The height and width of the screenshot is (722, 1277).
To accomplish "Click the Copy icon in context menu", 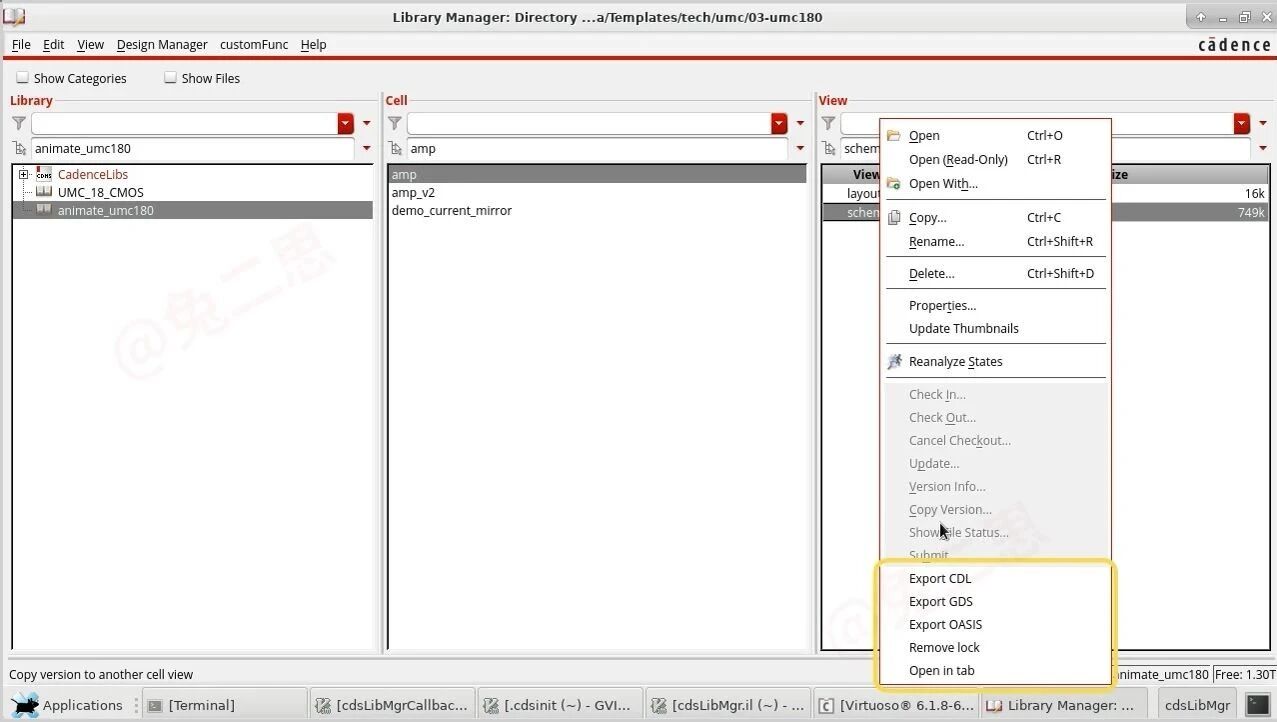I will pyautogui.click(x=894, y=217).
